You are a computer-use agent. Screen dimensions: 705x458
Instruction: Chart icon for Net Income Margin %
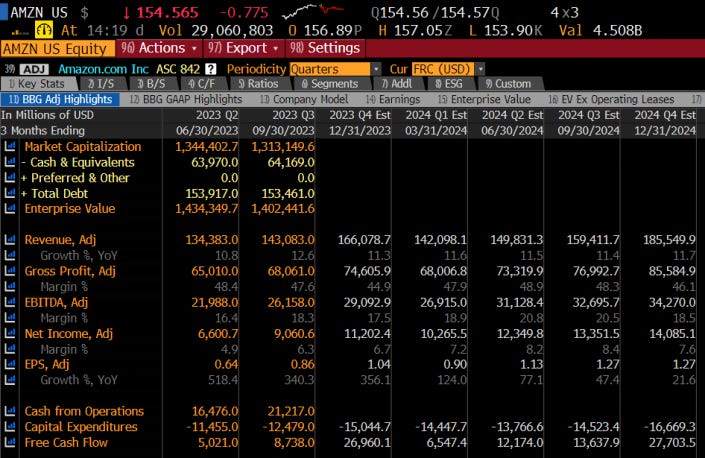coord(9,349)
